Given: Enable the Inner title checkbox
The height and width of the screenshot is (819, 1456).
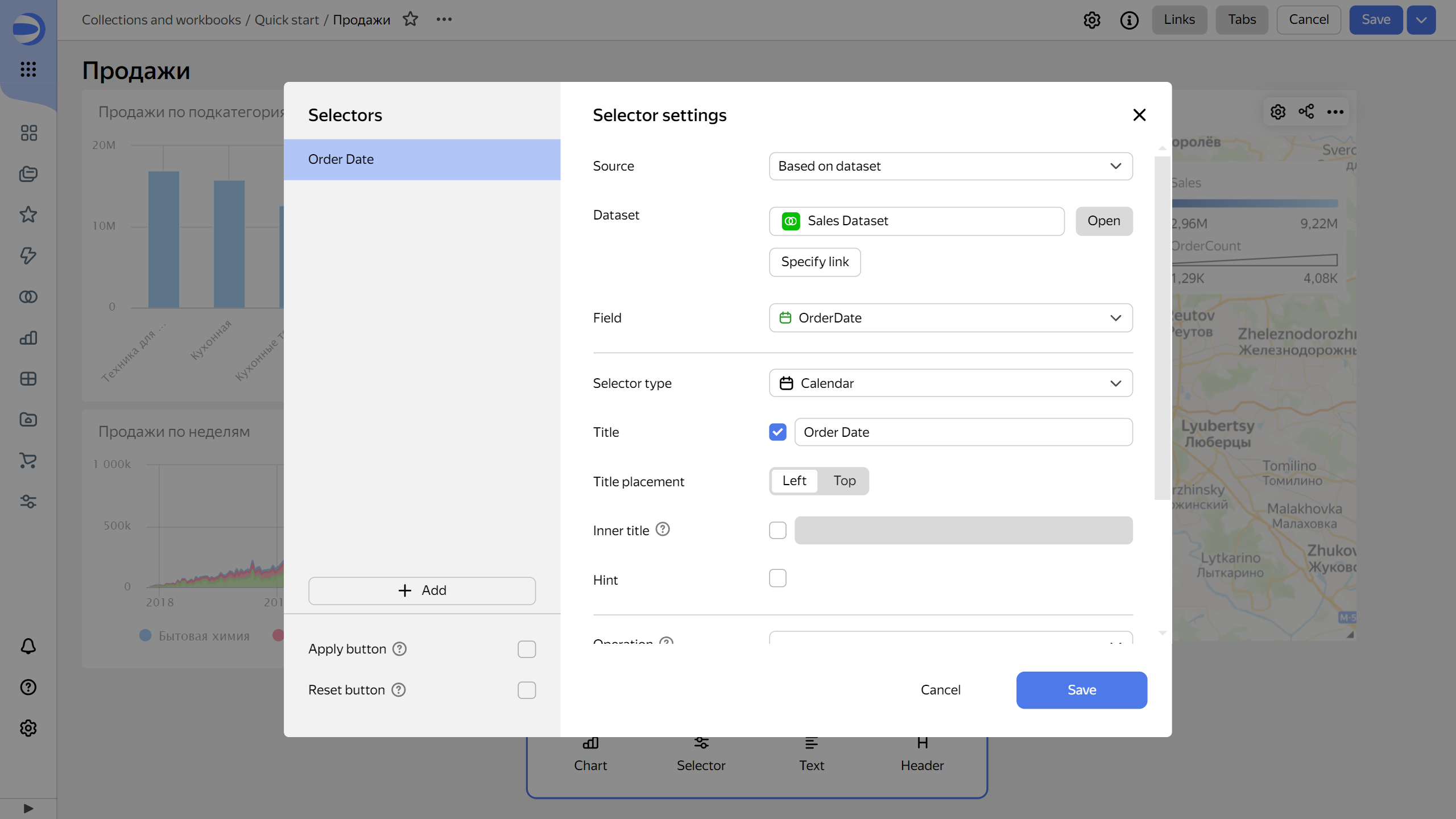Looking at the screenshot, I should coord(778,530).
